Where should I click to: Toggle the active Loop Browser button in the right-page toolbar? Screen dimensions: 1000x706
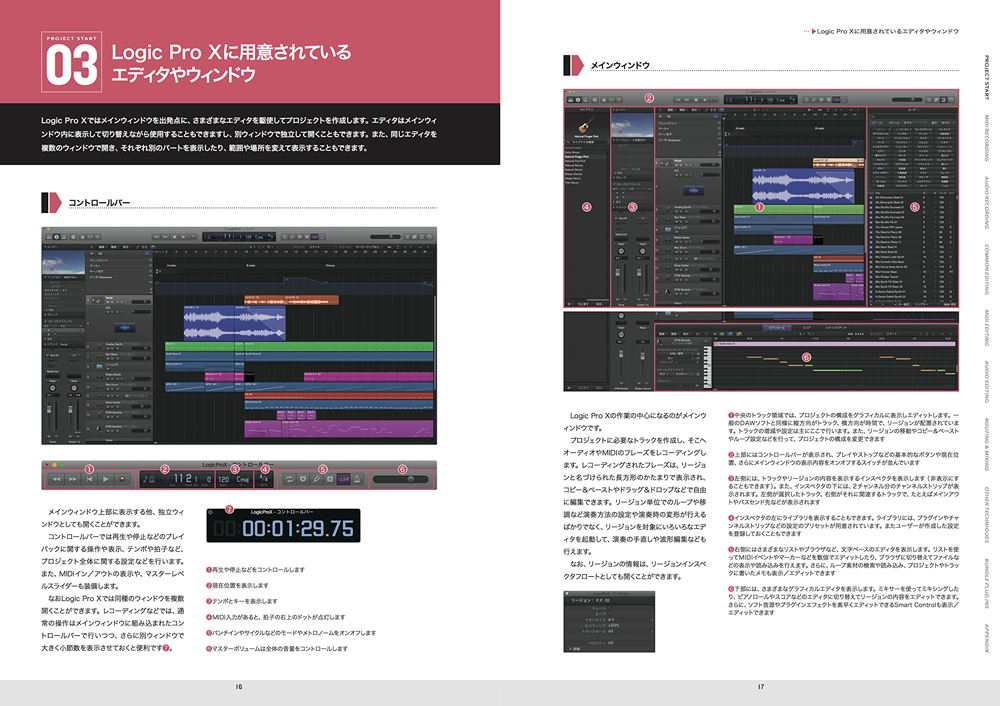pyautogui.click(x=943, y=100)
